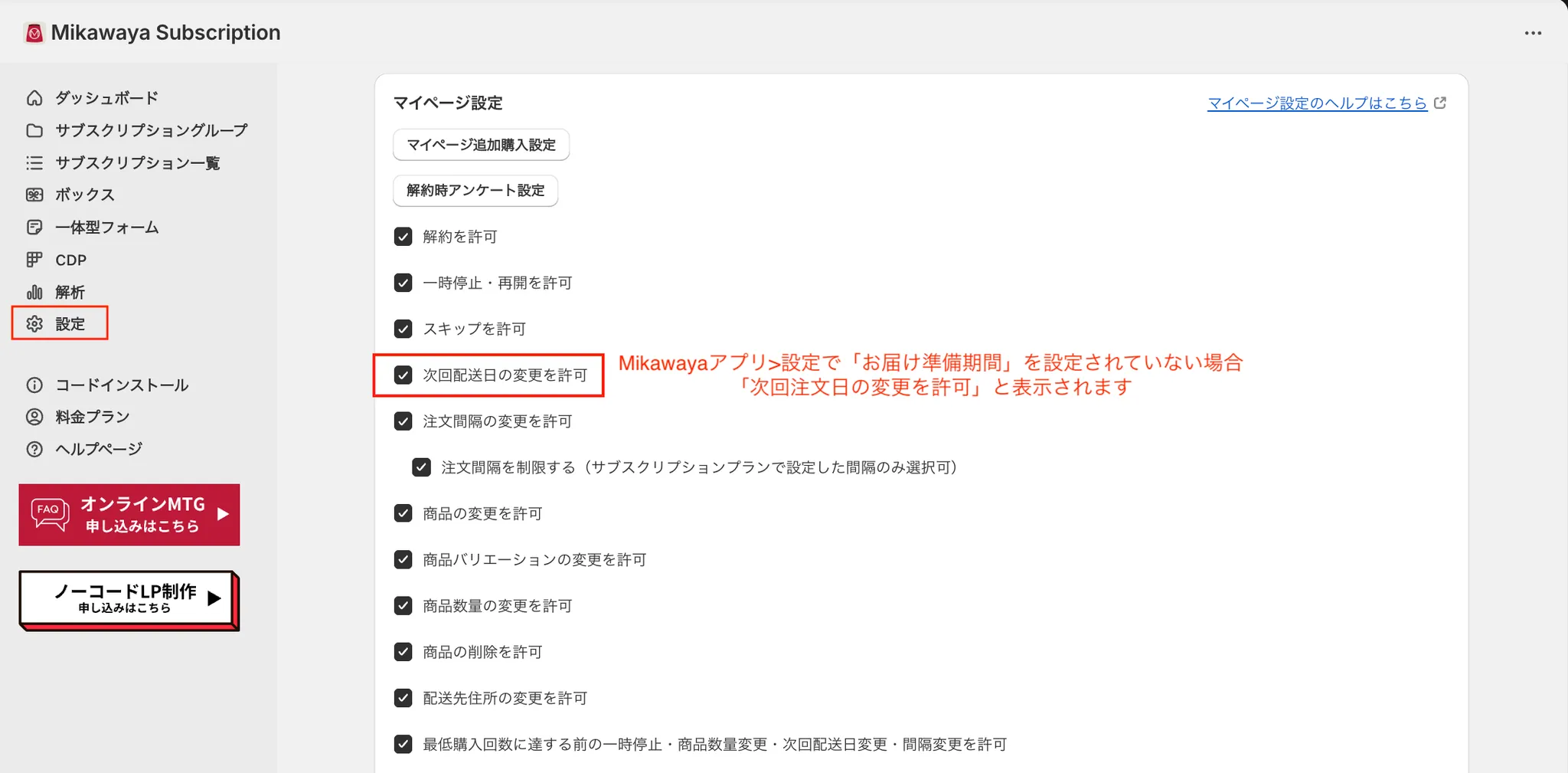Viewport: 1568px width, 773px height.
Task: Toggle 商品の削除を許可 checkbox
Action: pos(403,652)
